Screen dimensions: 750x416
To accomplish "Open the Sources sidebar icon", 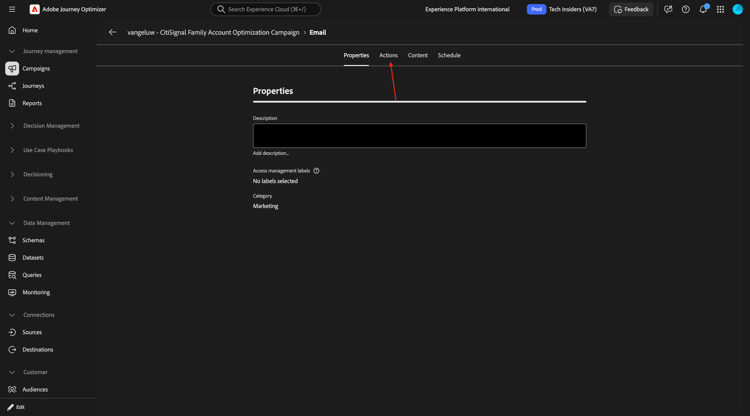I will pyautogui.click(x=12, y=332).
